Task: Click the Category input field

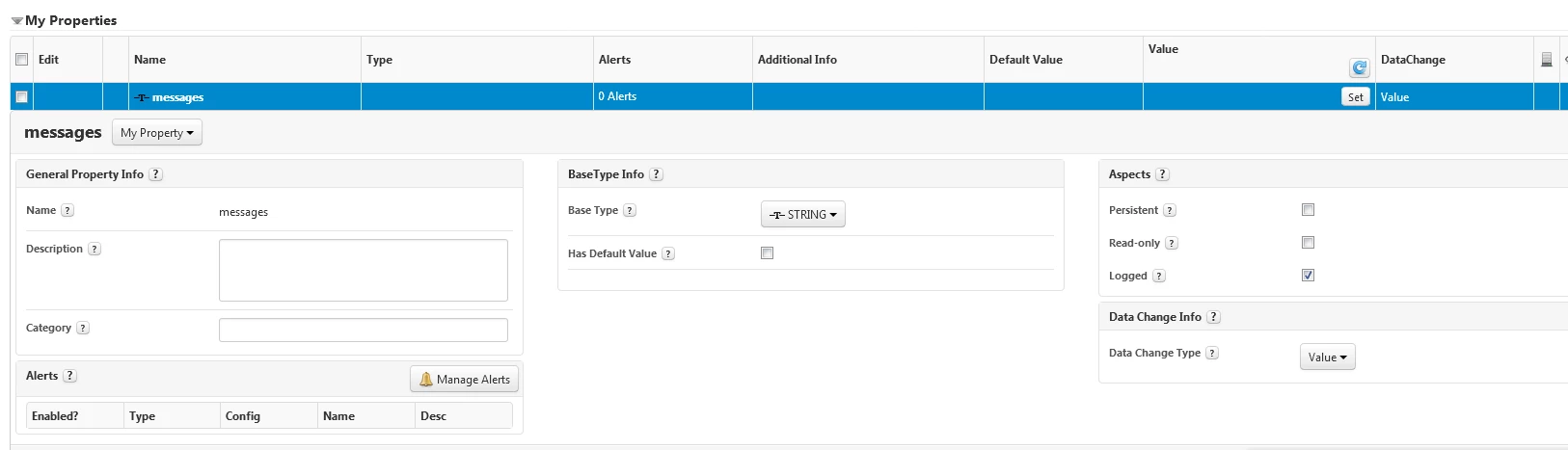Action: [x=364, y=330]
